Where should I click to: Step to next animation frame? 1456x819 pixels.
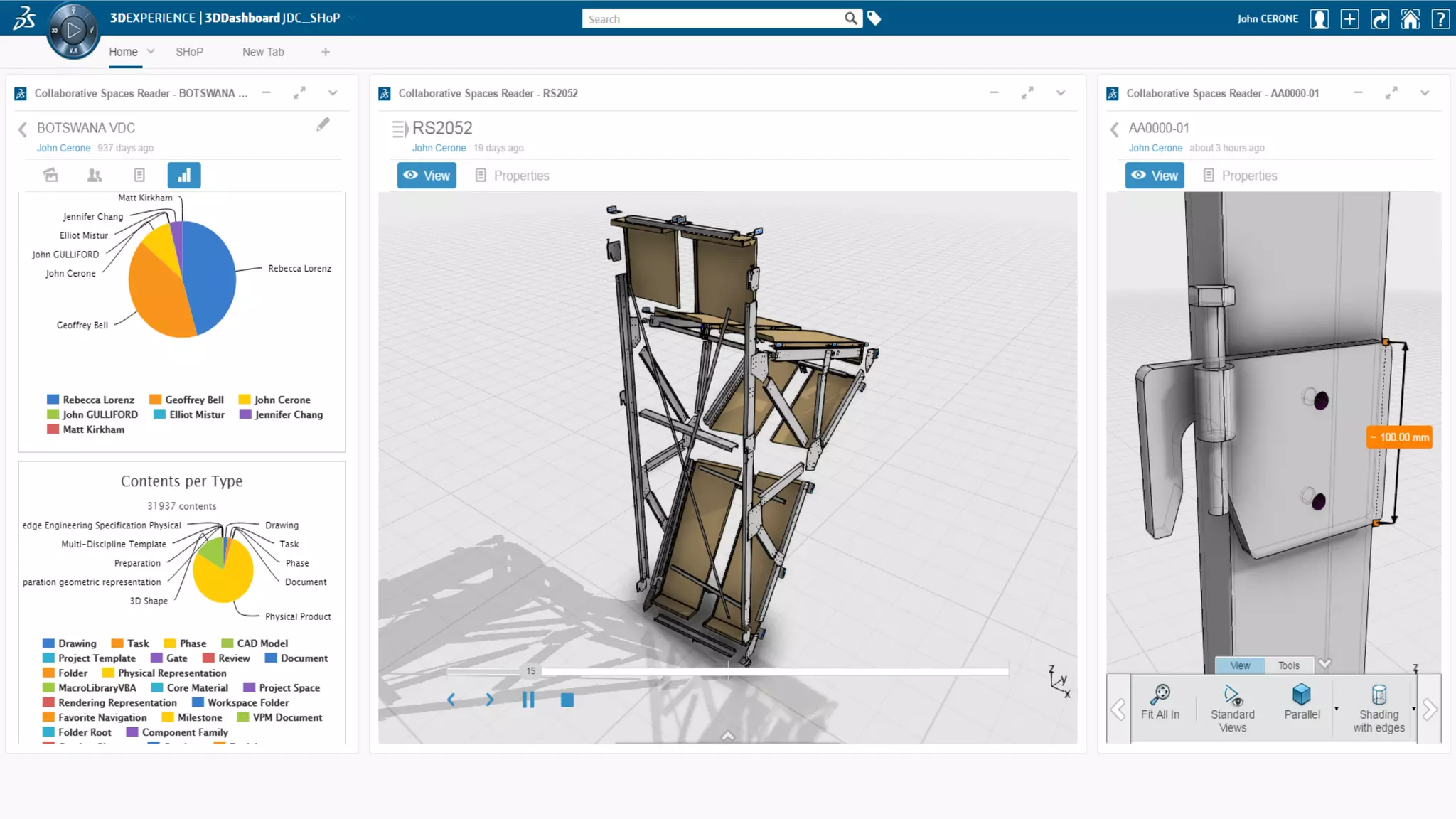click(489, 700)
